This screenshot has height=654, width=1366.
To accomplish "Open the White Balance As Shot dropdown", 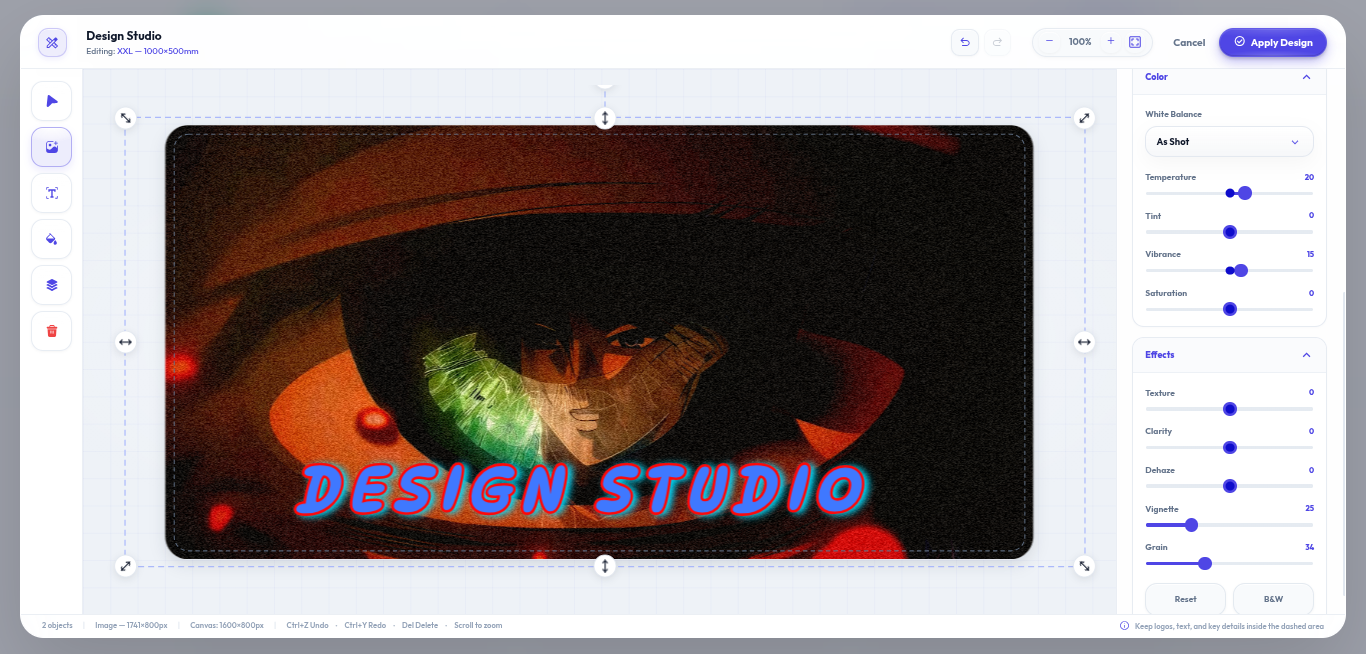I will (x=1229, y=142).
